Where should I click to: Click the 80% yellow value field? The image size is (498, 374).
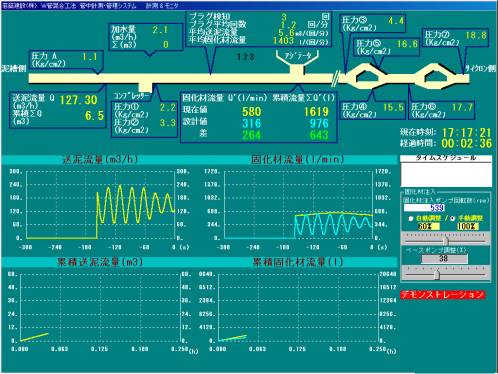pos(429,227)
